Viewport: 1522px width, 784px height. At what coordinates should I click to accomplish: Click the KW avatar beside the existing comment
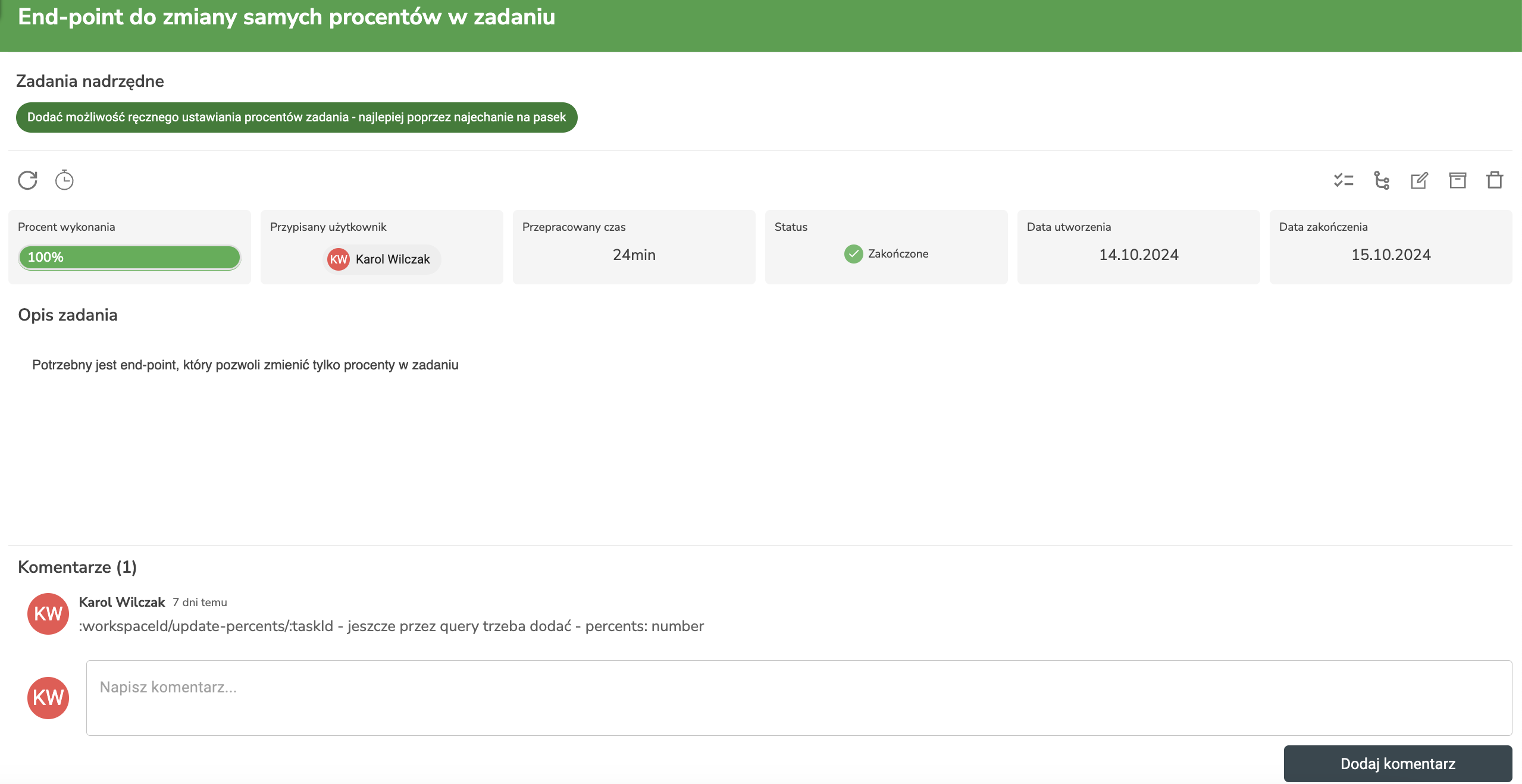click(48, 614)
